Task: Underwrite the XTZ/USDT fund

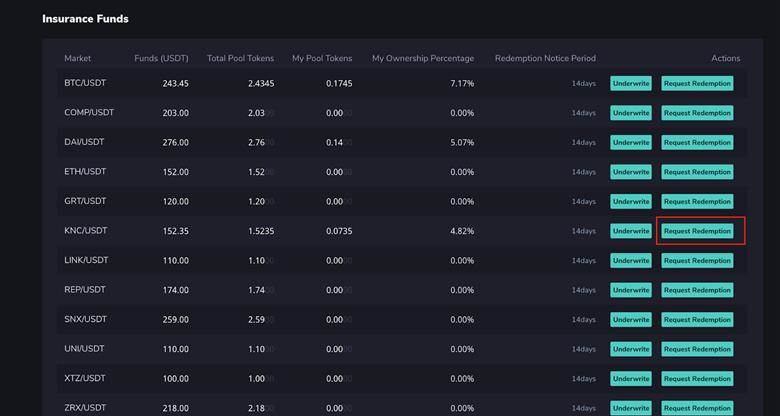Action: tap(631, 379)
